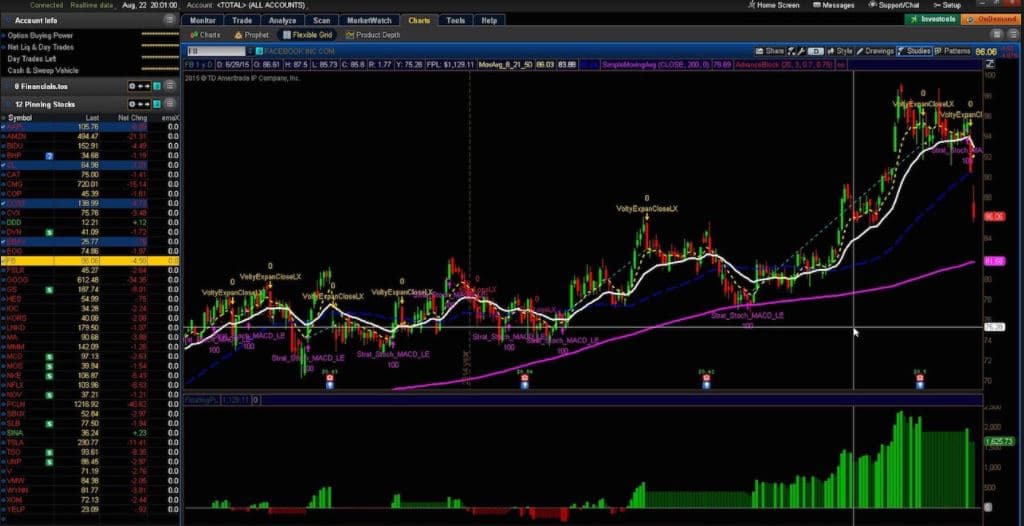Click the cyan color link square on 8 Financials.tos

157,86
